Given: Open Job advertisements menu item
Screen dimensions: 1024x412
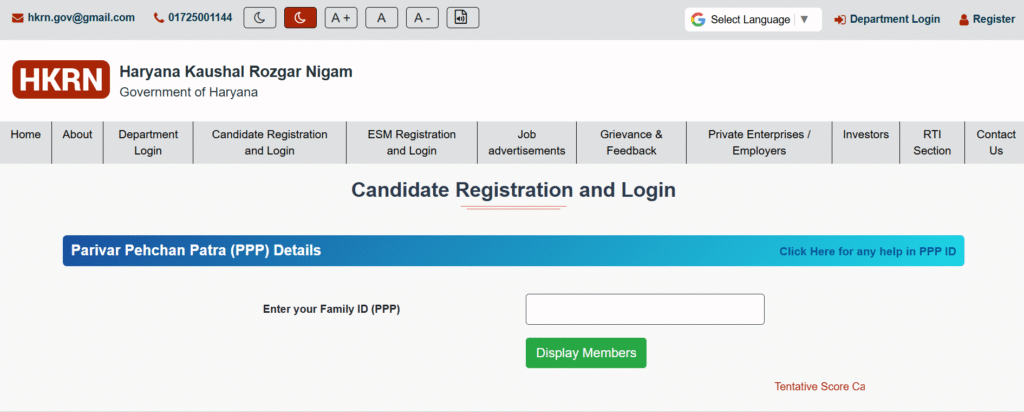Looking at the screenshot, I should [x=527, y=142].
